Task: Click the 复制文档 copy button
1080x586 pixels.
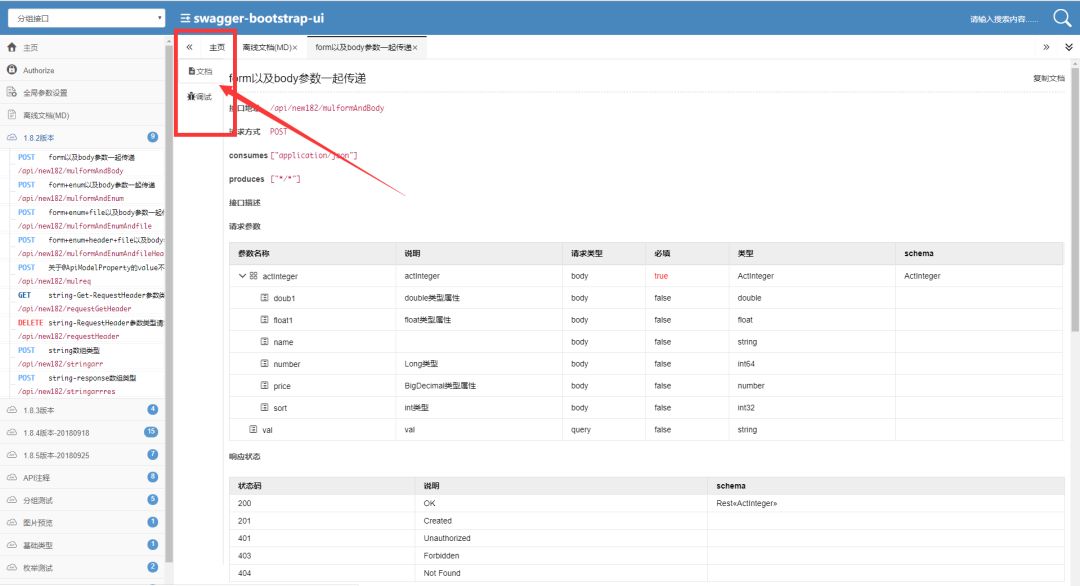Action: coord(1048,78)
